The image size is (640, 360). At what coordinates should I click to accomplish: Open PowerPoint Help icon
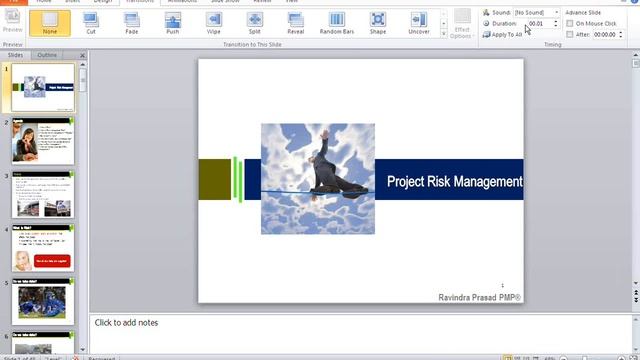(635, 1)
